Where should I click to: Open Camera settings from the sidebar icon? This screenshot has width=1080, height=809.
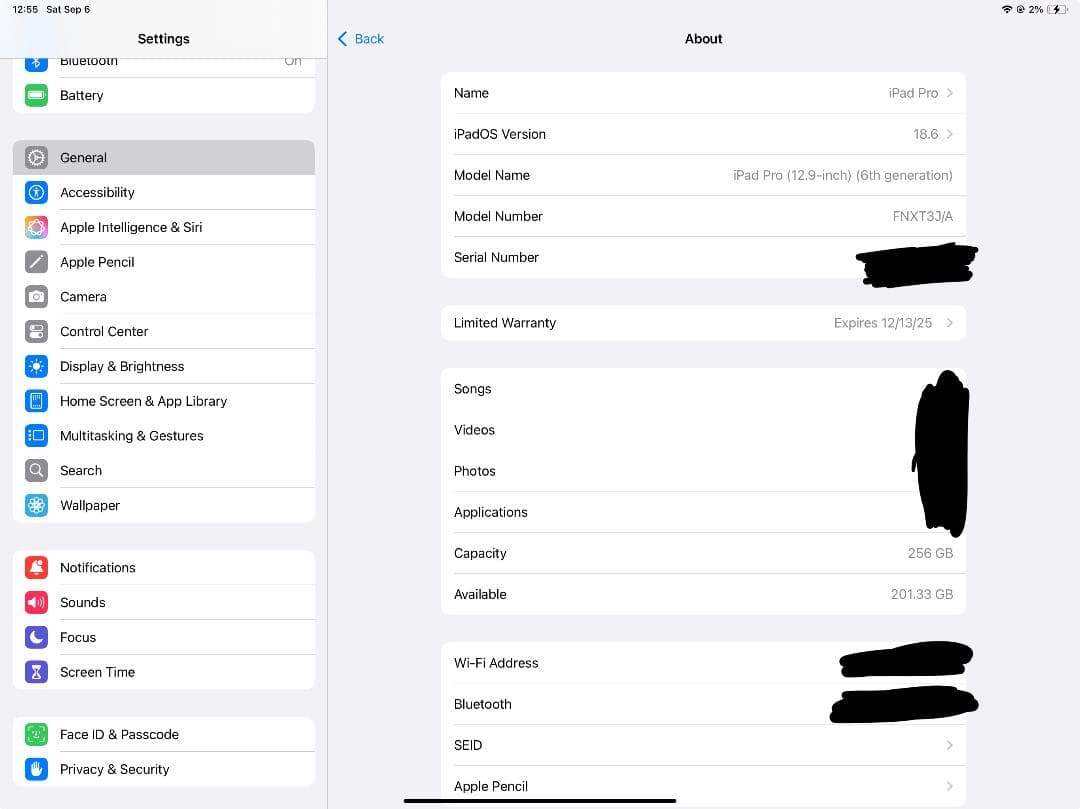pos(36,296)
